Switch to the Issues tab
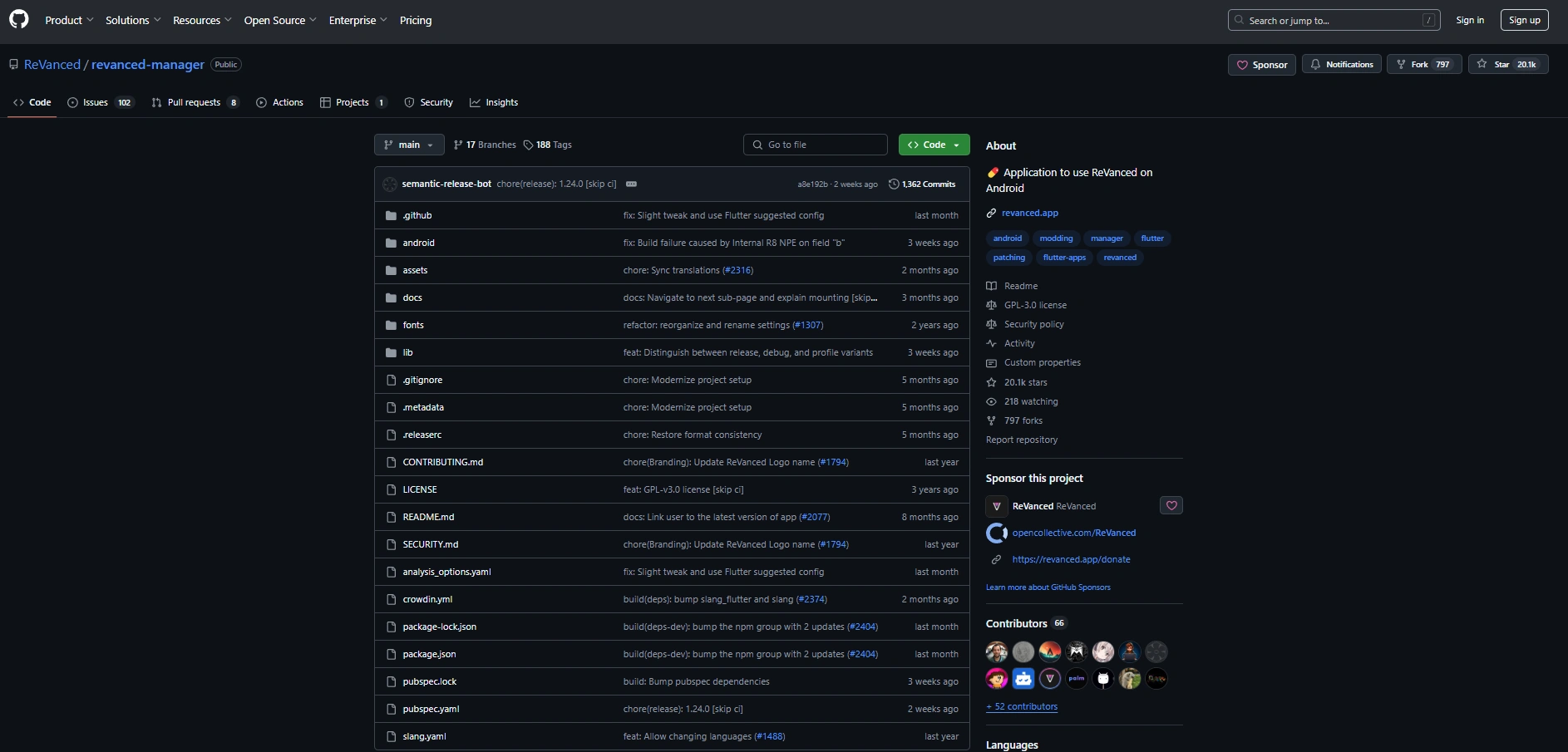Image resolution: width=1568 pixels, height=752 pixels. point(101,102)
